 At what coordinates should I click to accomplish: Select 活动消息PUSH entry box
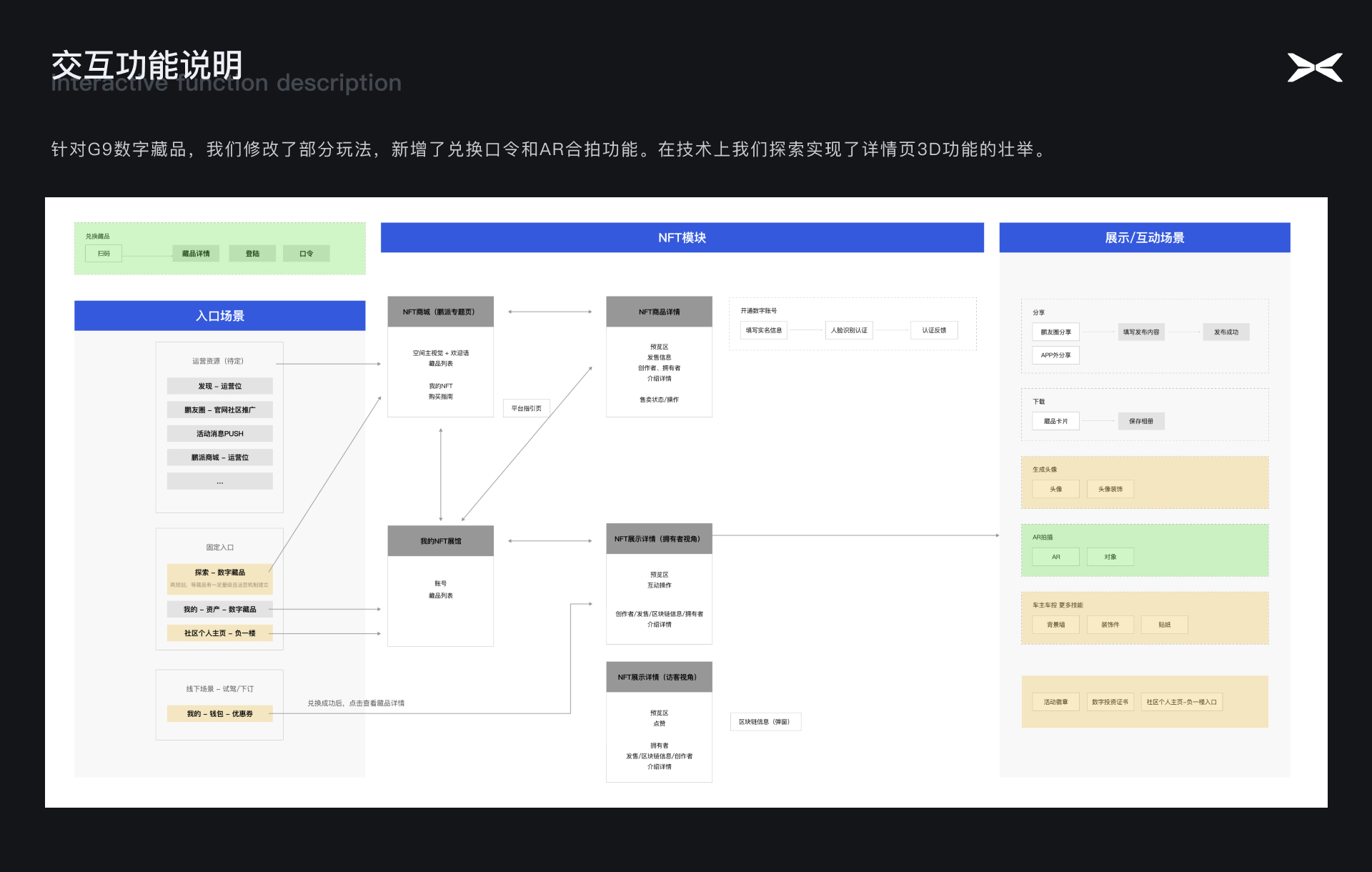[219, 434]
